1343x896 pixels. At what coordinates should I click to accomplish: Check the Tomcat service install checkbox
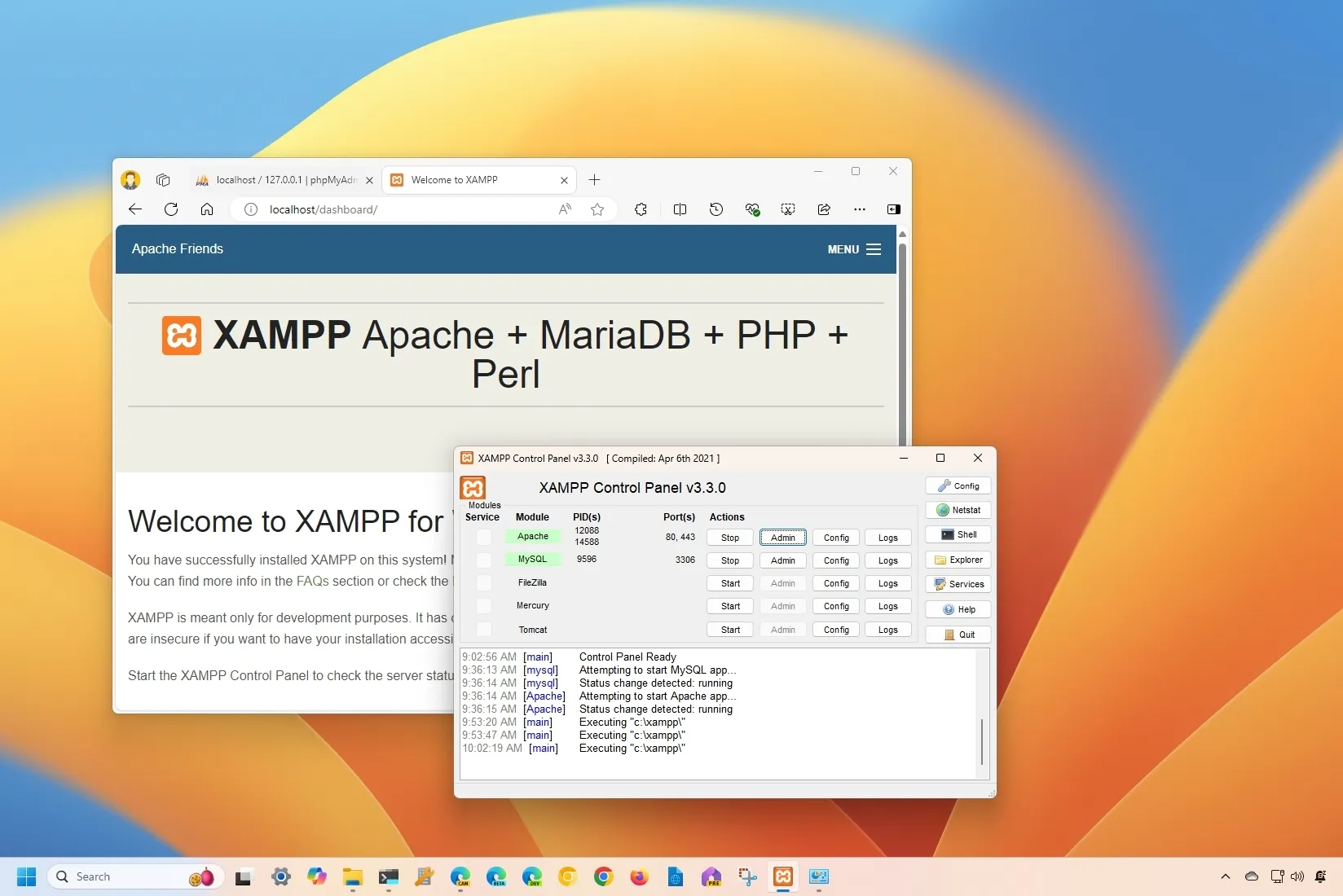coord(483,630)
